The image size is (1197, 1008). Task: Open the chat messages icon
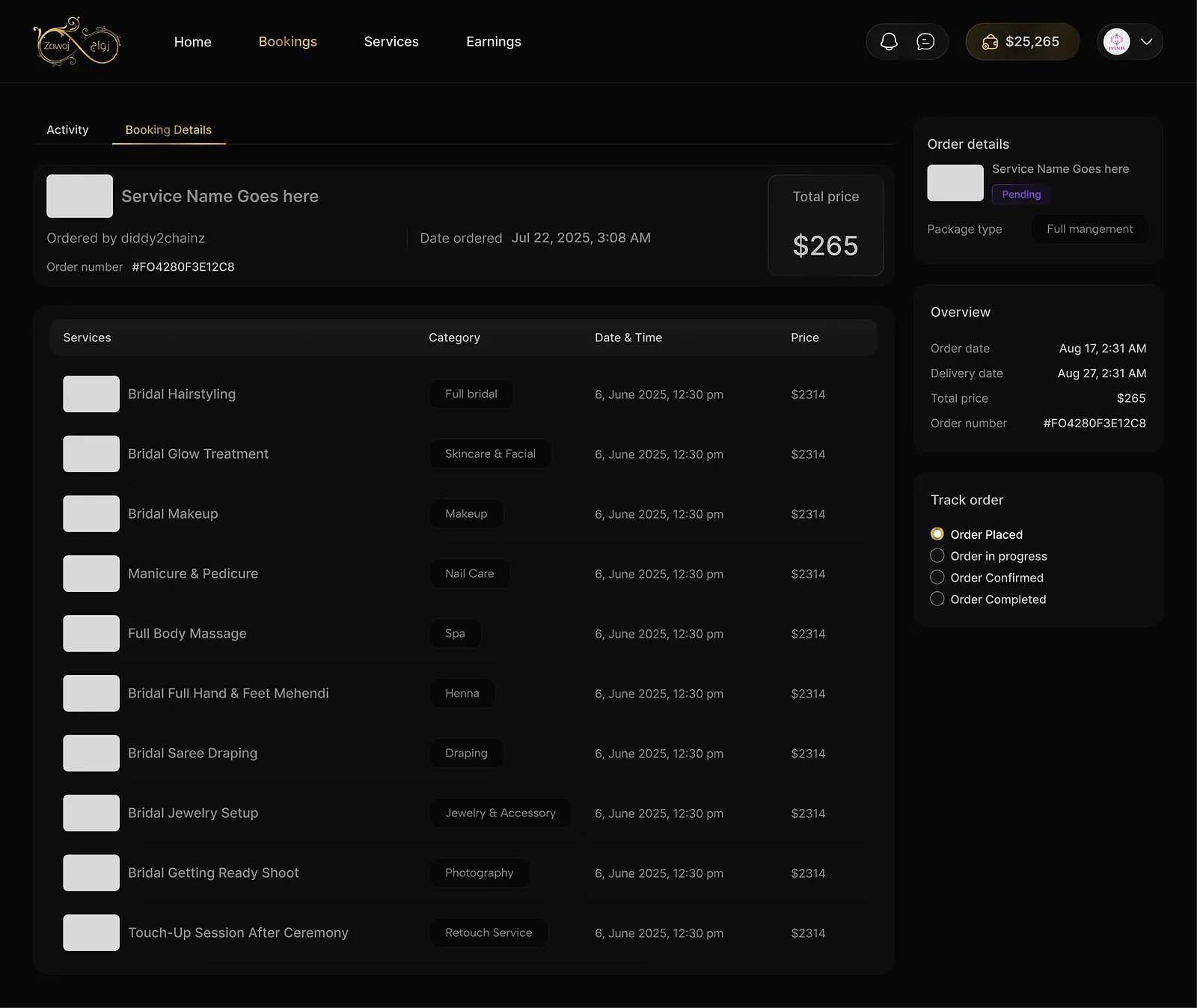925,42
